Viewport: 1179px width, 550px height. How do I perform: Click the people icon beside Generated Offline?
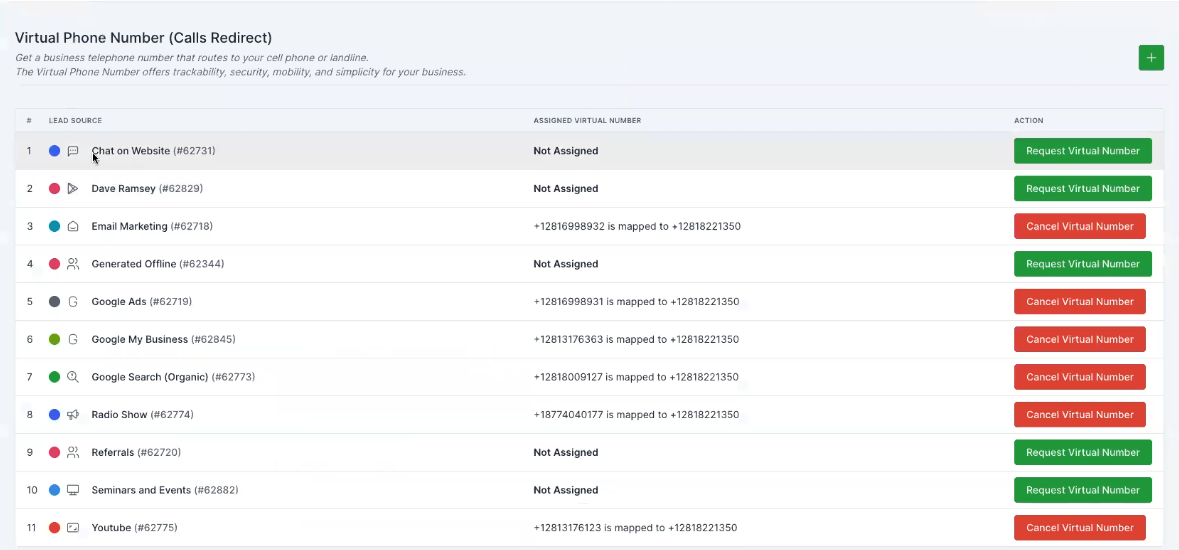click(x=73, y=264)
